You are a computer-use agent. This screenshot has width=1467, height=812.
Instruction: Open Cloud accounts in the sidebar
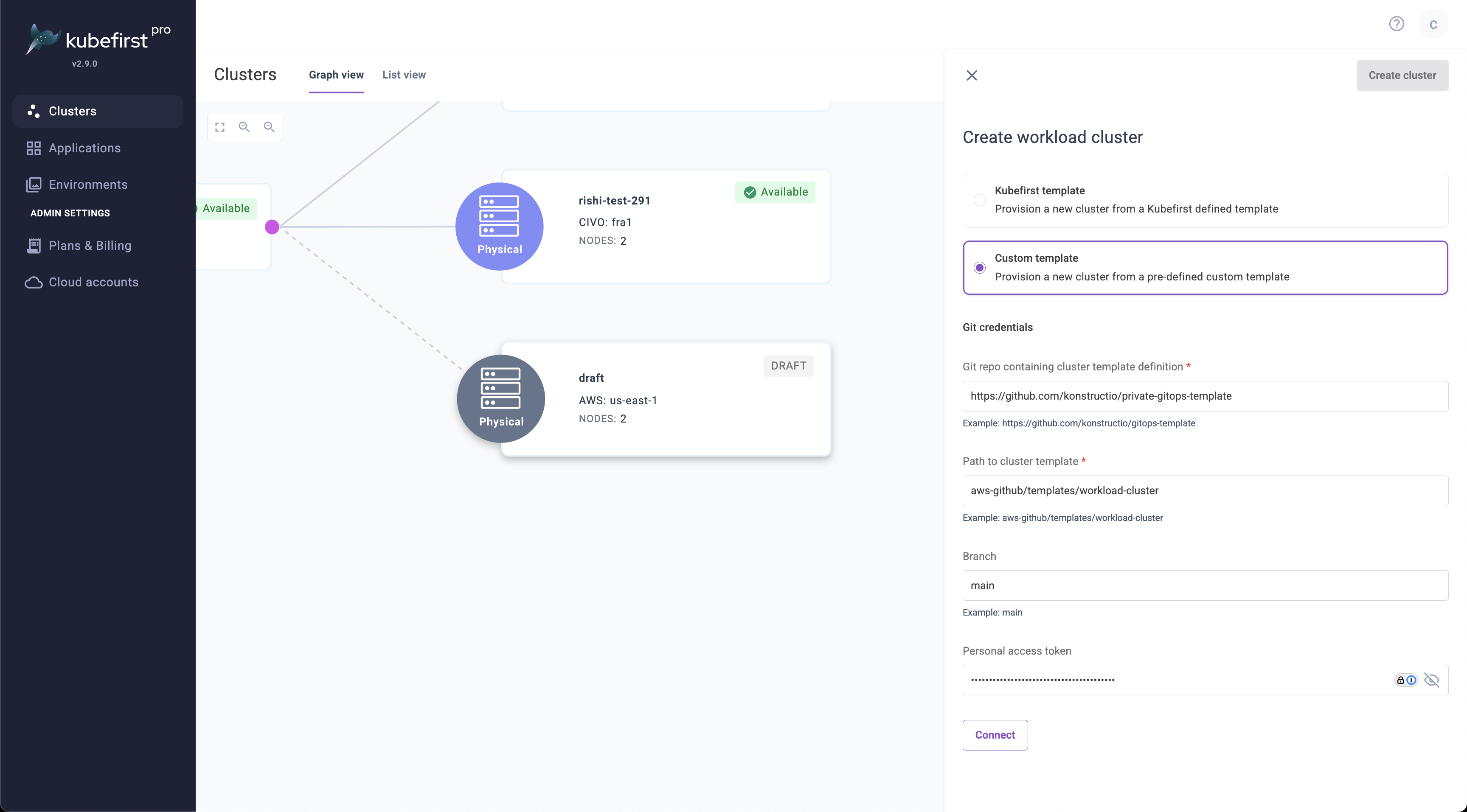click(93, 282)
